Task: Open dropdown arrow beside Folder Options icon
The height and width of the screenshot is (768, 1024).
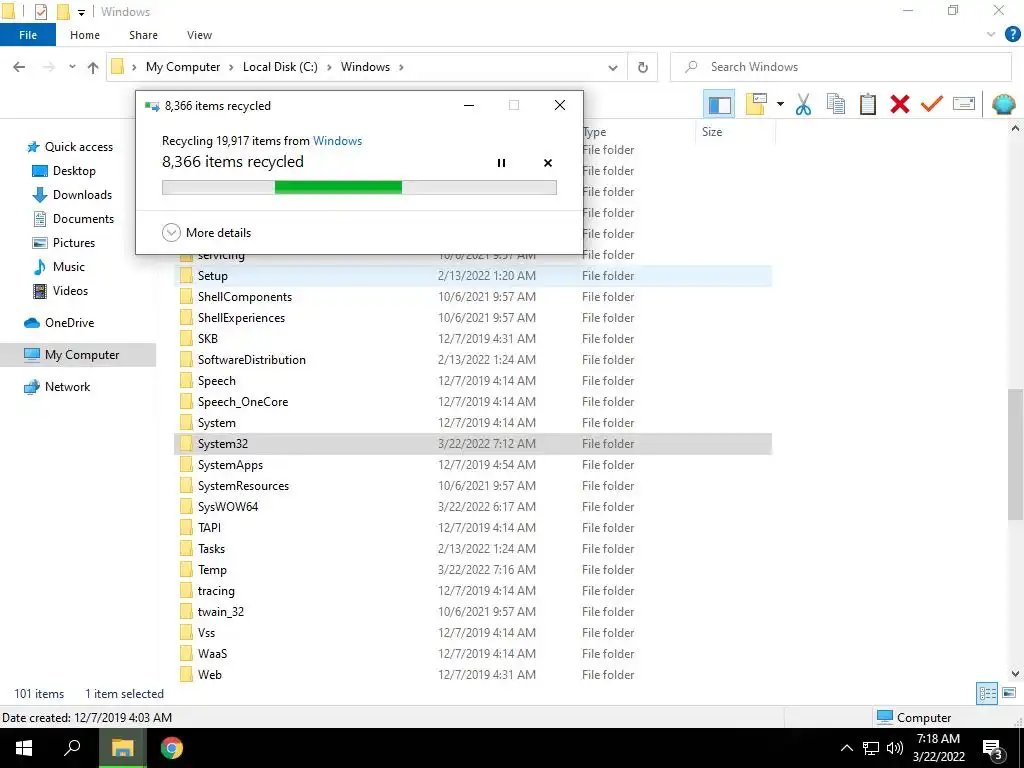Action: click(x=780, y=104)
